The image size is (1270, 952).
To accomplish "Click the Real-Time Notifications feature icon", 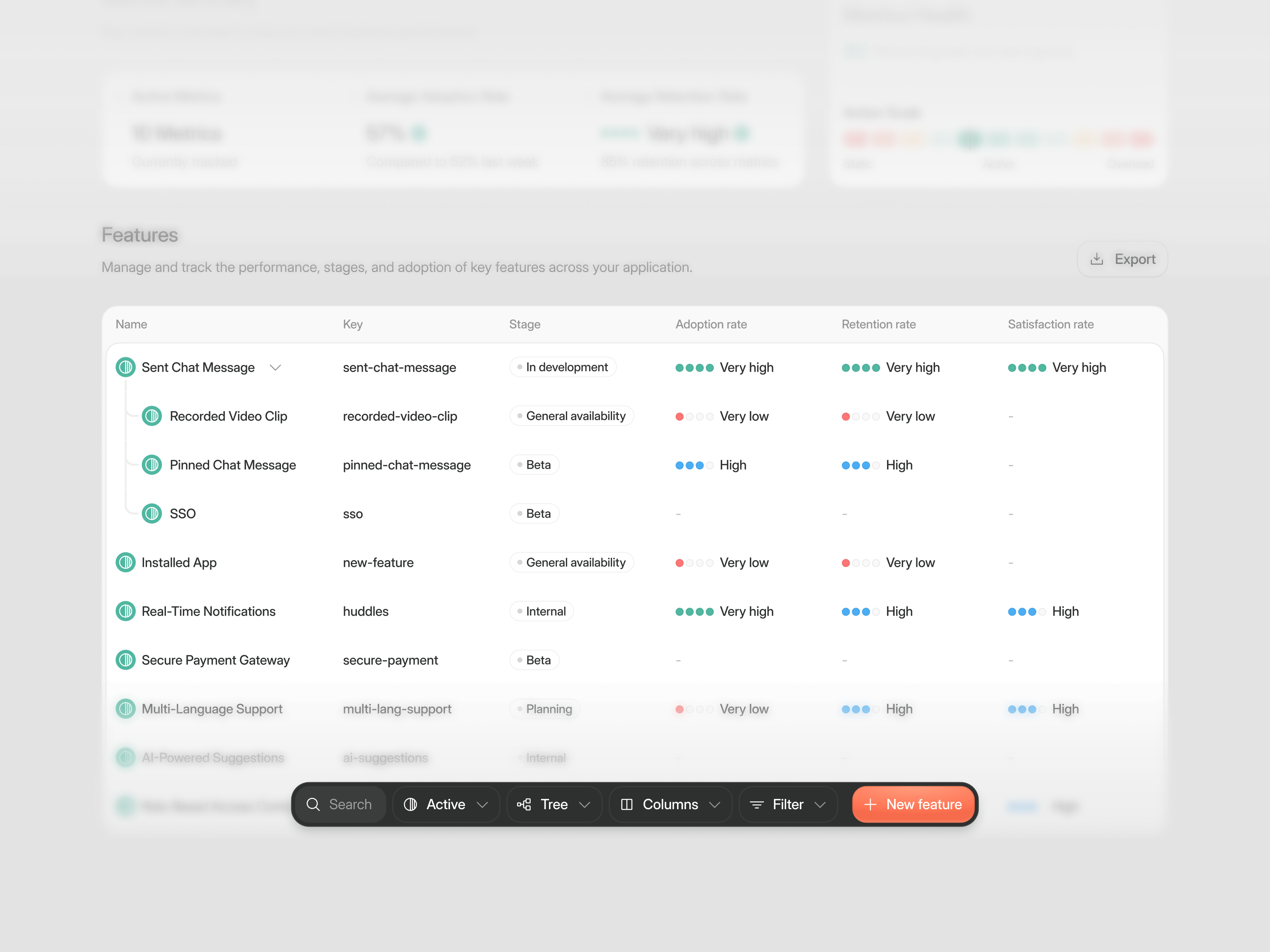I will point(125,611).
